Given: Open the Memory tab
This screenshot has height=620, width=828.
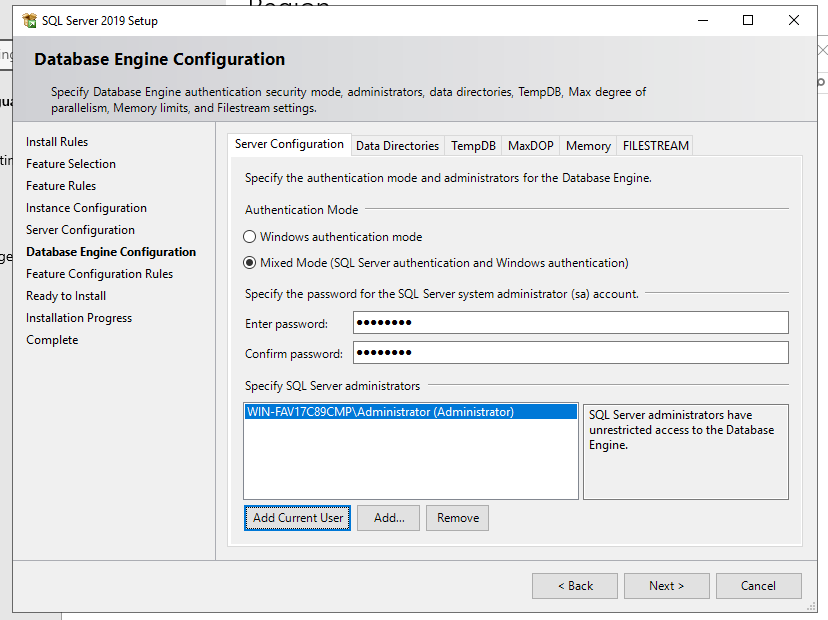Looking at the screenshot, I should click(x=588, y=146).
